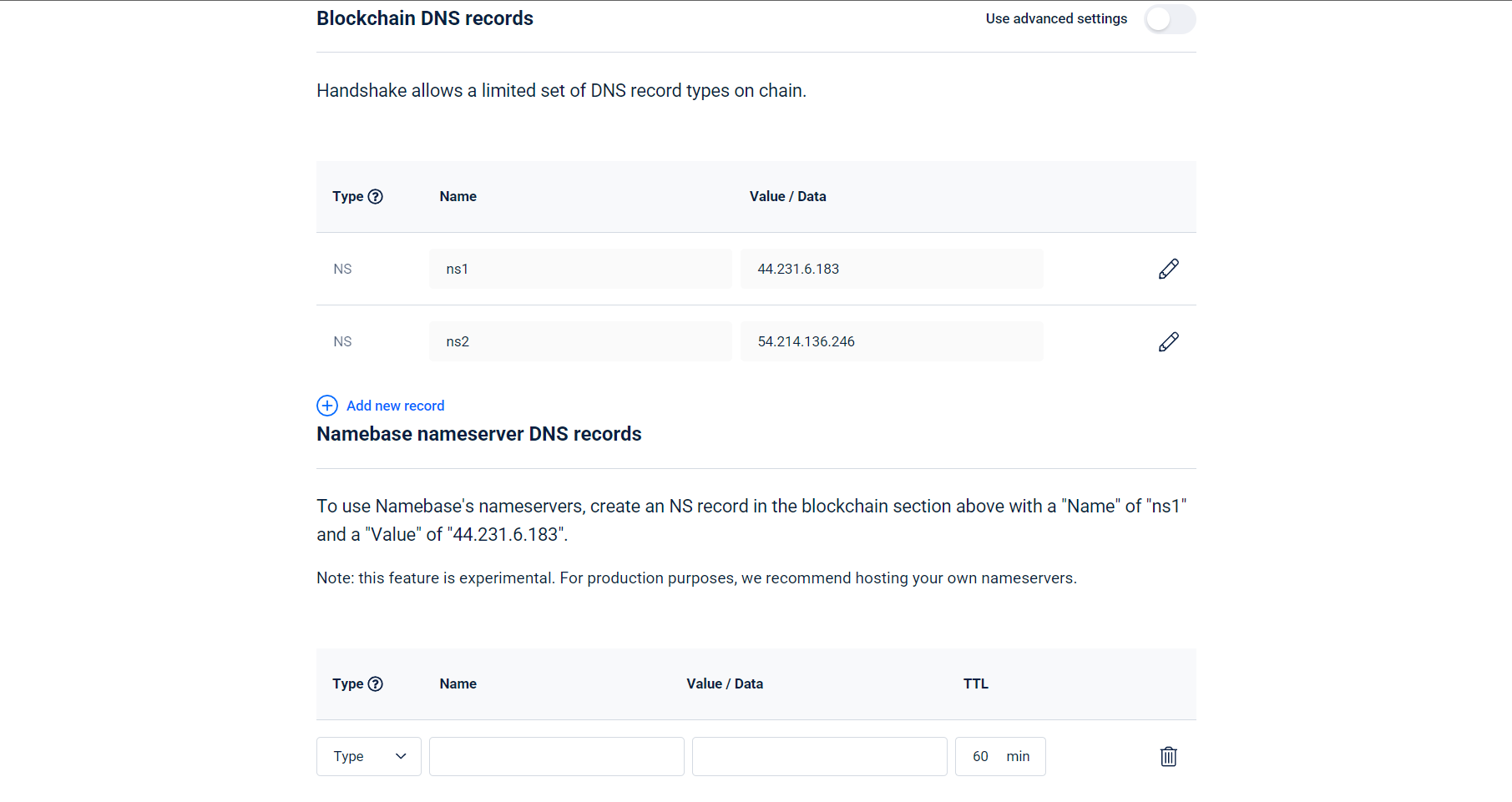Toggle the Use advanced settings switch
Screen dimensions: 1512x802
coord(1169,19)
